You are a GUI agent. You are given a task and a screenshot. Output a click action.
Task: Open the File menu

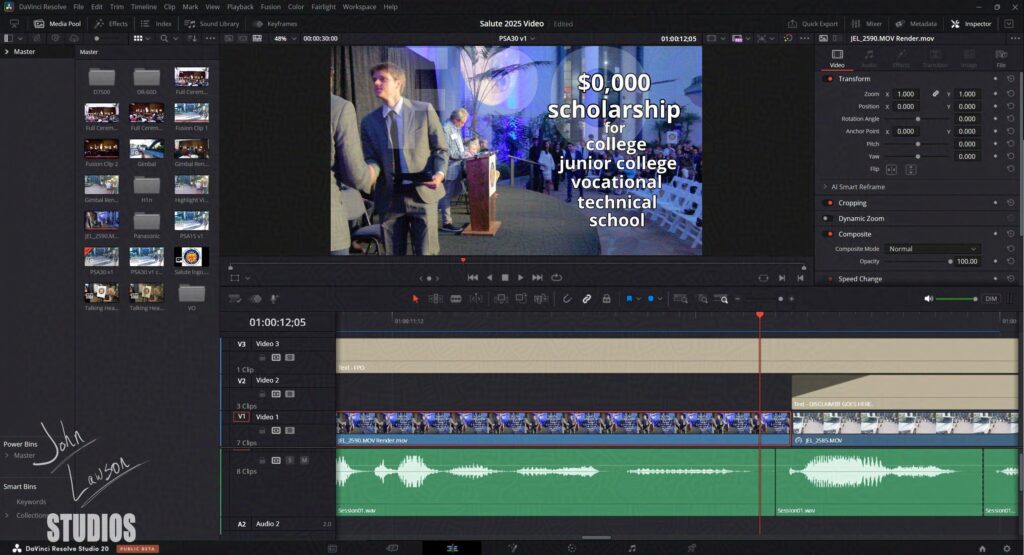(78, 7)
